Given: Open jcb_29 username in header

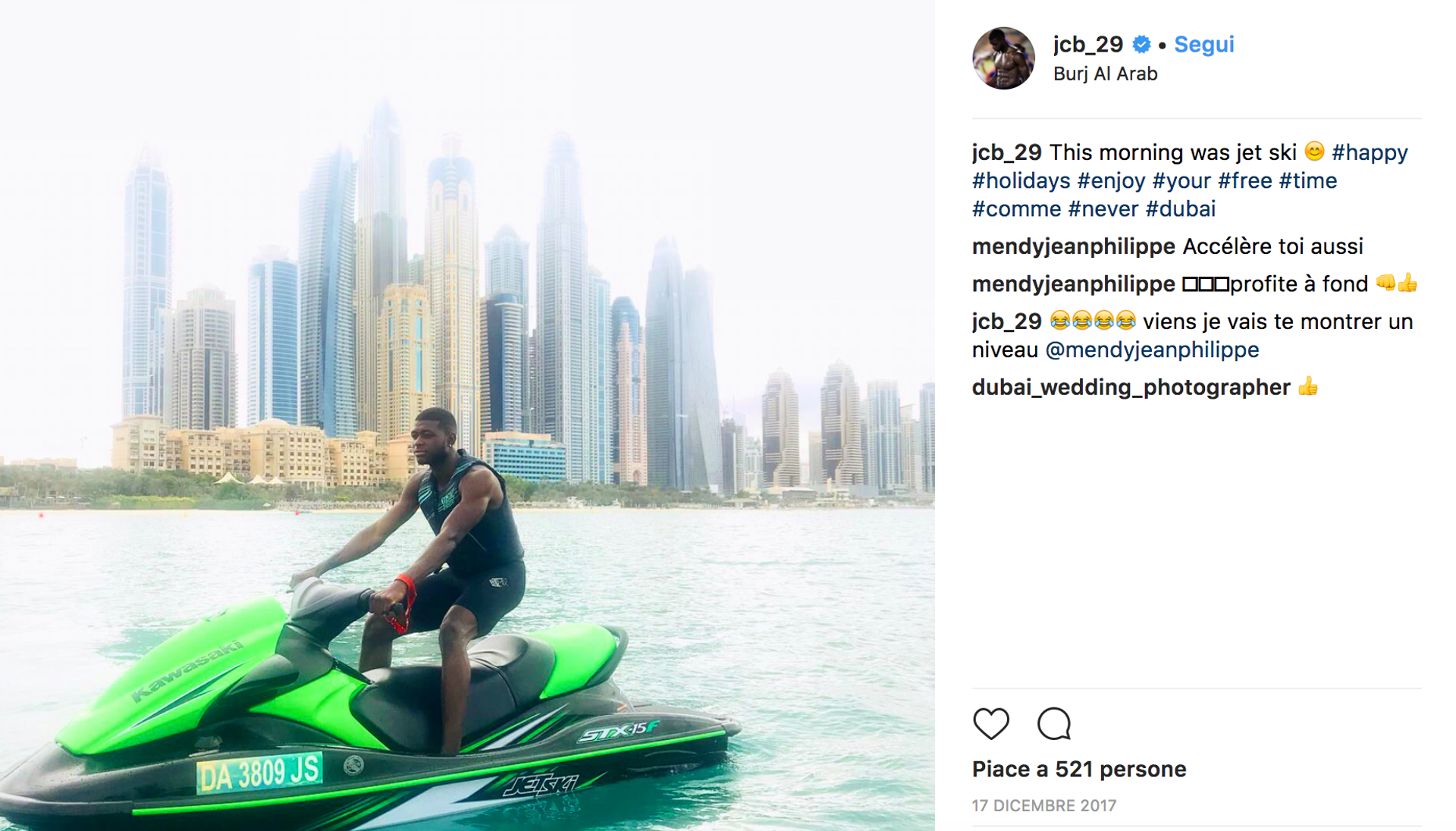Looking at the screenshot, I should 1088,45.
